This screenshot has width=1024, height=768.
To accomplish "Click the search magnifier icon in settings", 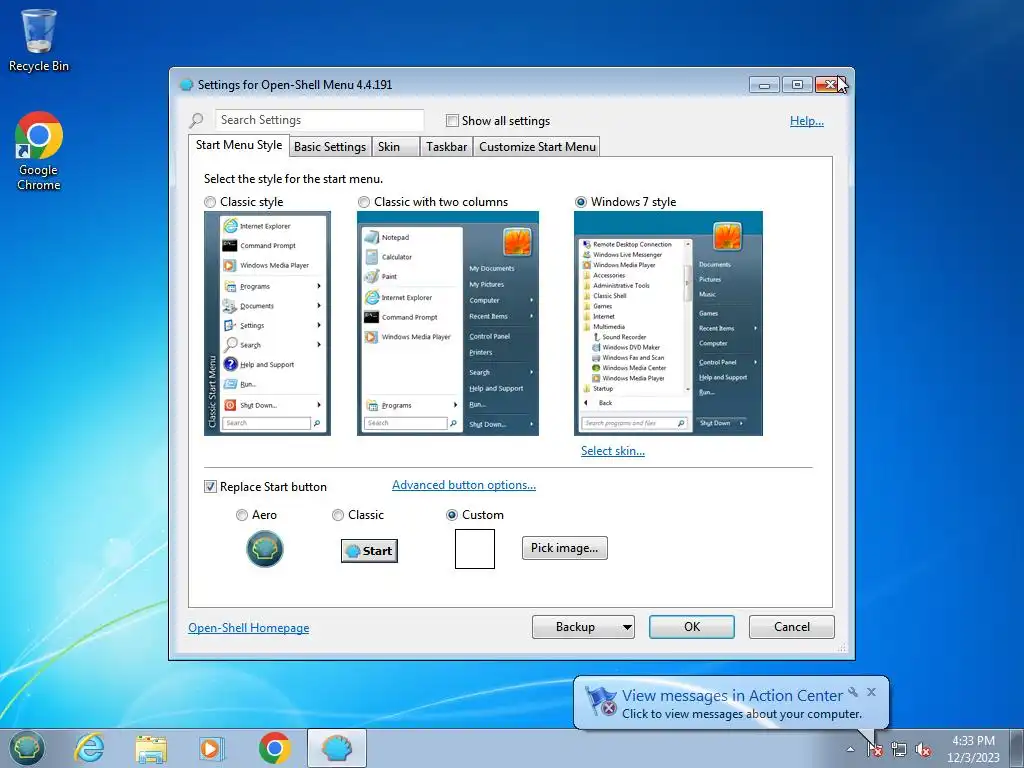I will [196, 120].
